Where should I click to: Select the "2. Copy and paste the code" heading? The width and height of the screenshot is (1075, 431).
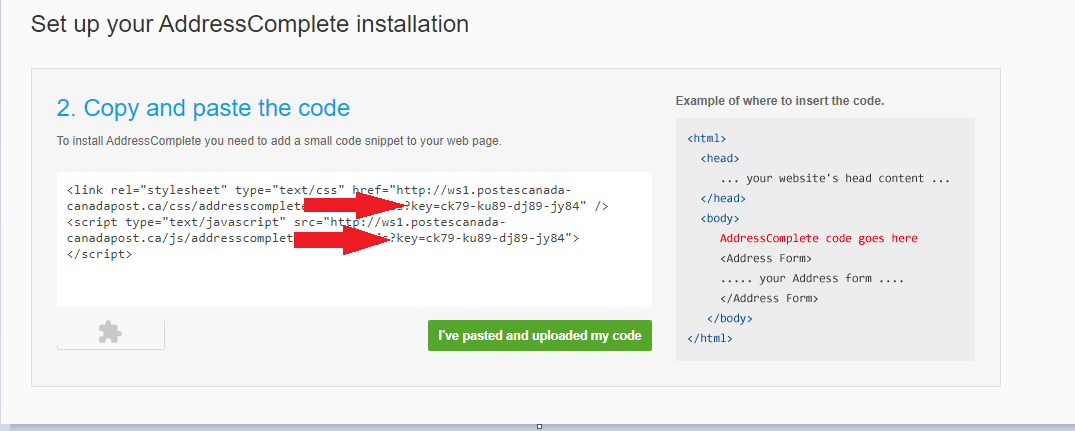(x=203, y=108)
